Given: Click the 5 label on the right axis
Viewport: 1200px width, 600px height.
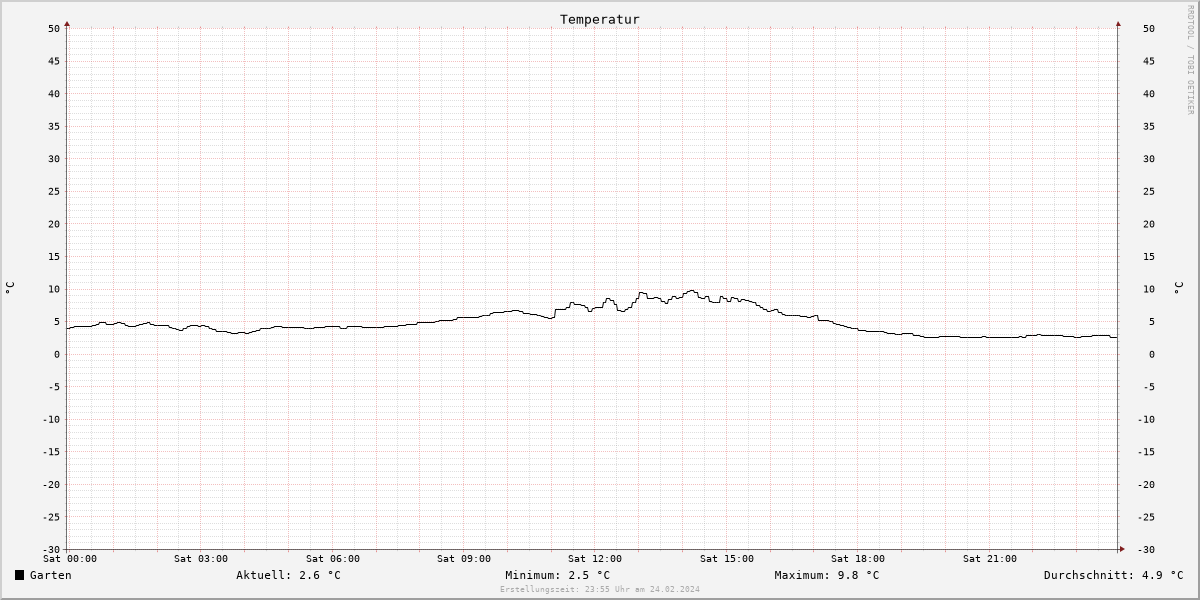Looking at the screenshot, I should [1152, 321].
